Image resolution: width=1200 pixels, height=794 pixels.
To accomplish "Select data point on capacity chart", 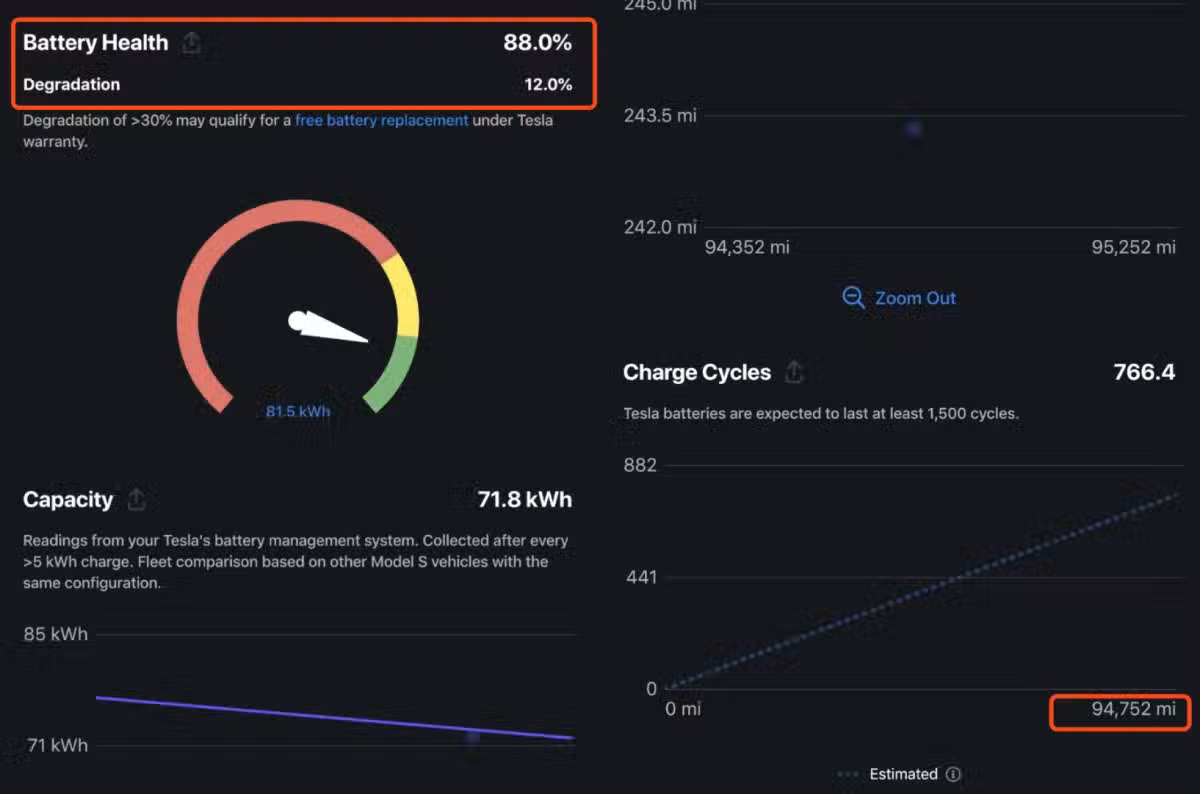I will click(473, 737).
